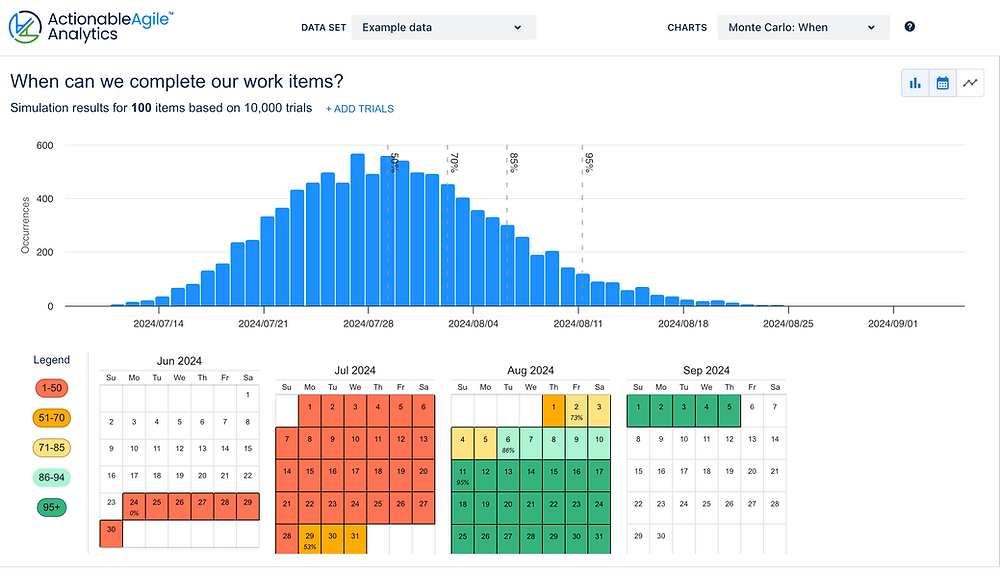The height and width of the screenshot is (570, 1000).
Task: Click the tallest histogram bar near 2024/07/28
Action: pyautogui.click(x=357, y=230)
